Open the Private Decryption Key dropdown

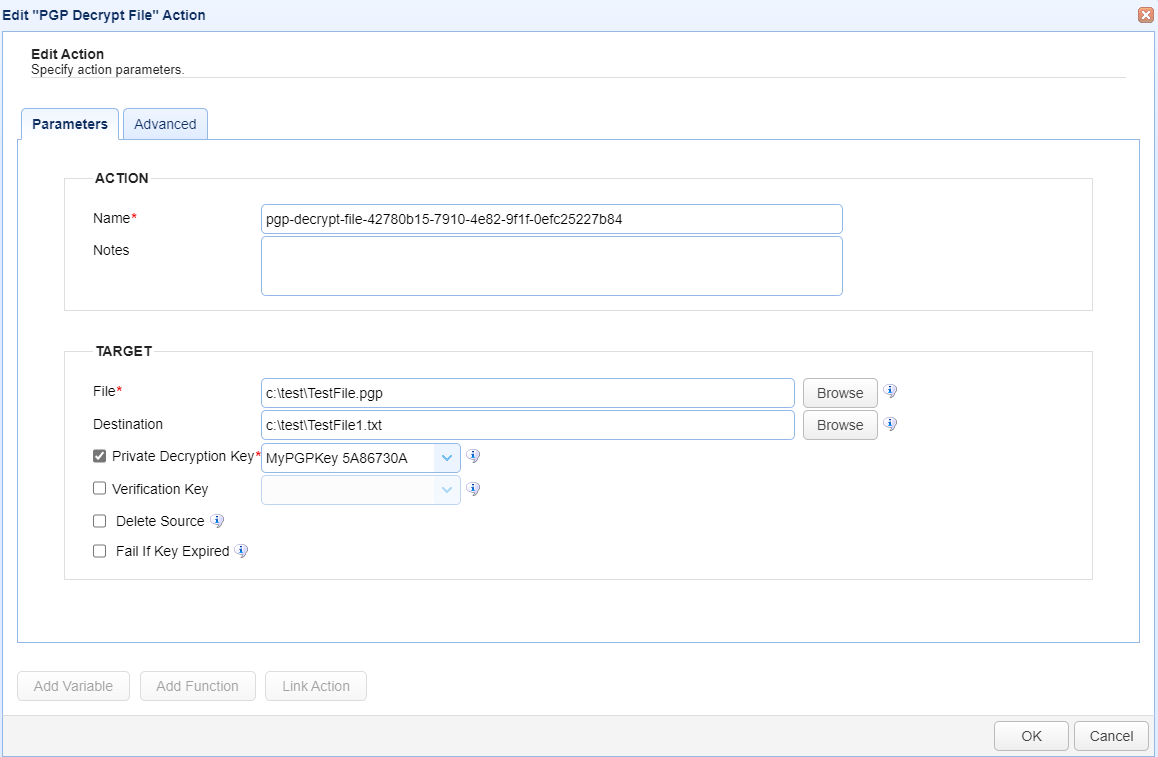446,458
